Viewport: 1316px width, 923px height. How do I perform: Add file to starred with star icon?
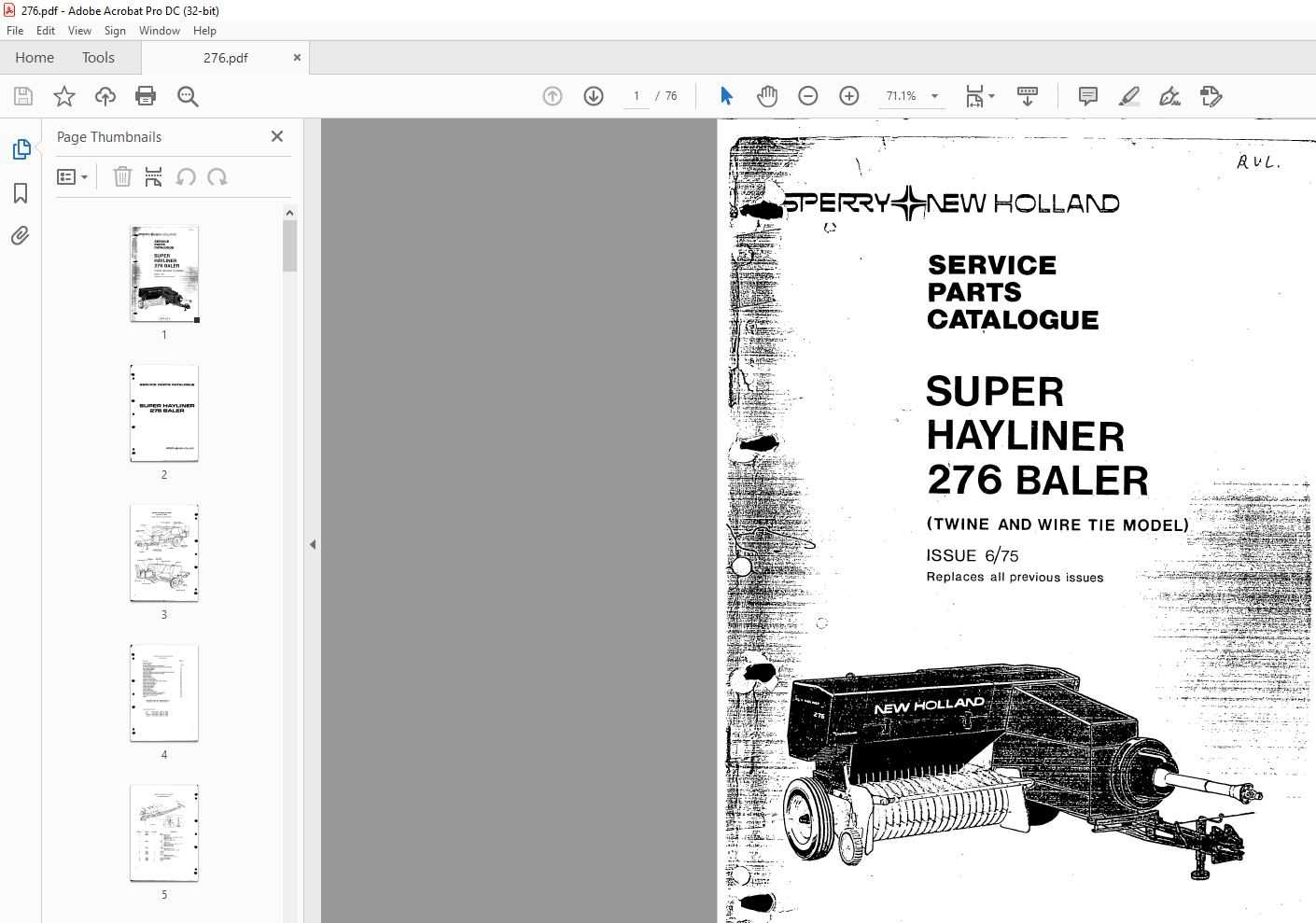(x=64, y=96)
